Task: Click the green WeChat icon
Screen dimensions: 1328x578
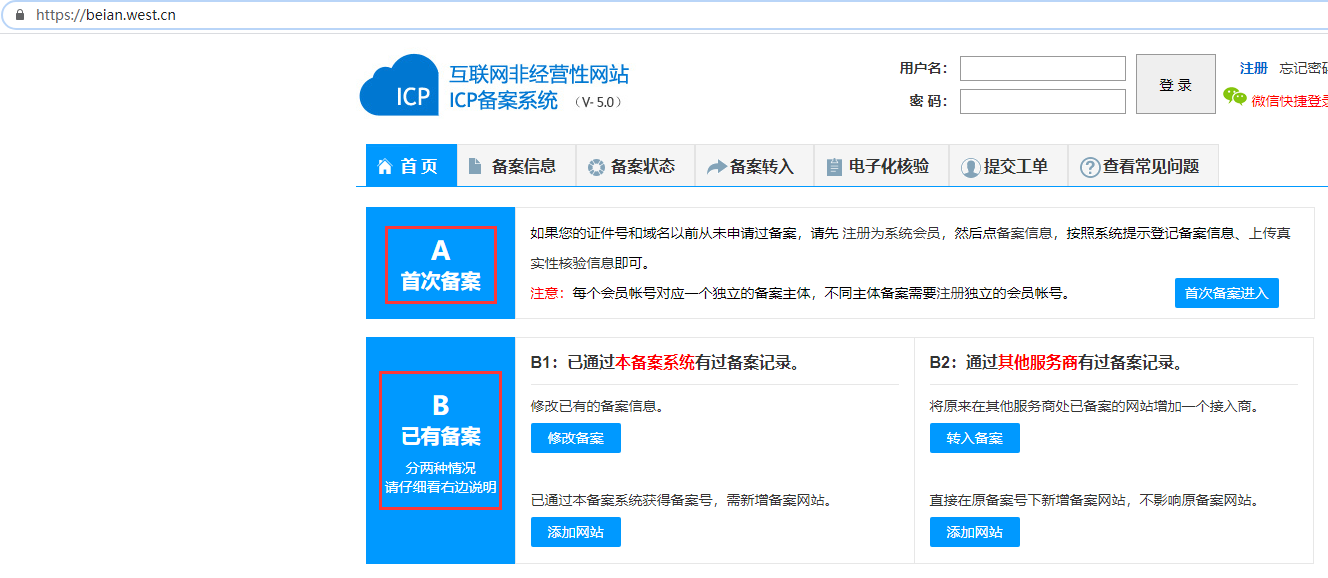Action: [x=1235, y=97]
